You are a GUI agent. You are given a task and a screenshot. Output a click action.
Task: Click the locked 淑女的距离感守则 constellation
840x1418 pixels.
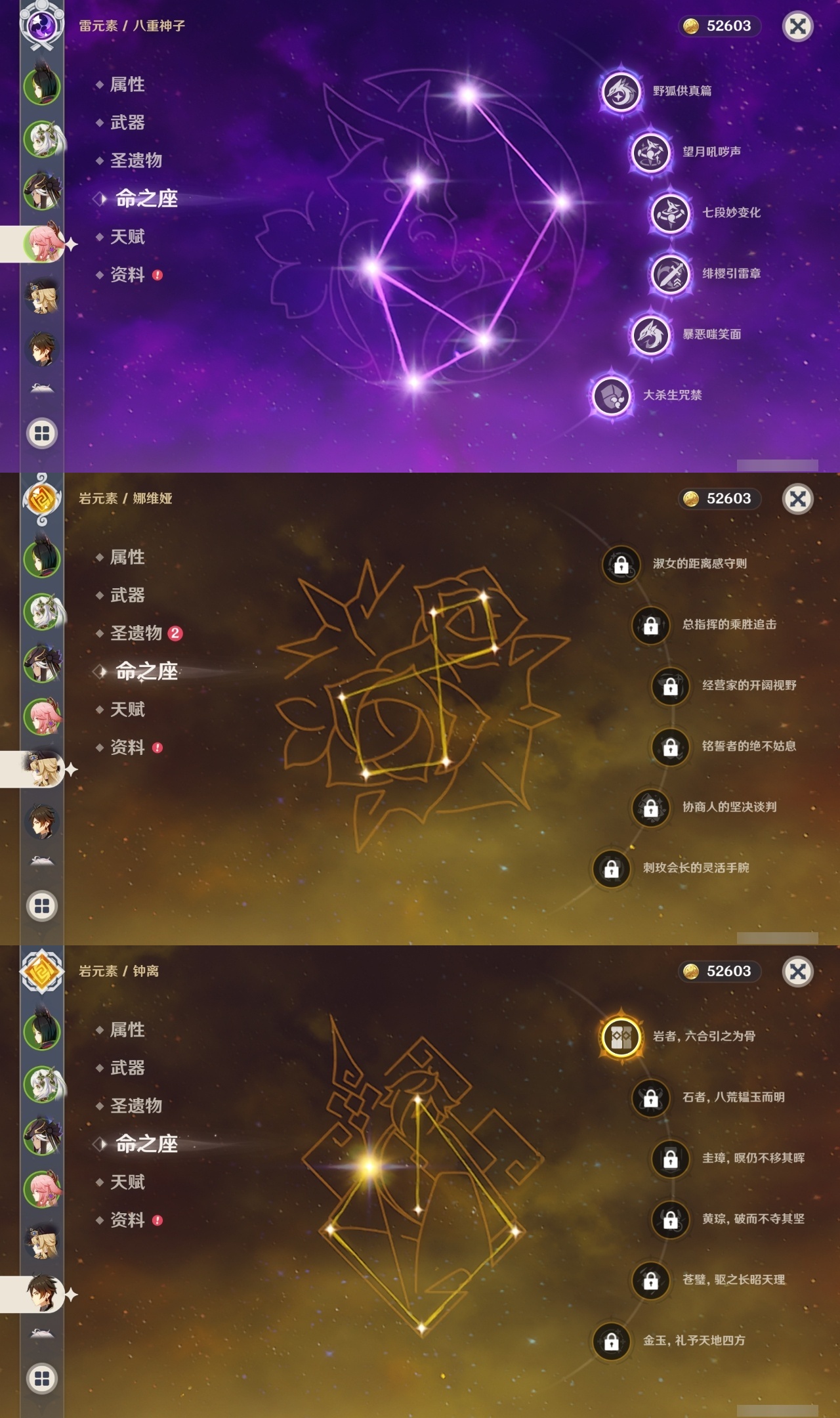pyautogui.click(x=621, y=564)
